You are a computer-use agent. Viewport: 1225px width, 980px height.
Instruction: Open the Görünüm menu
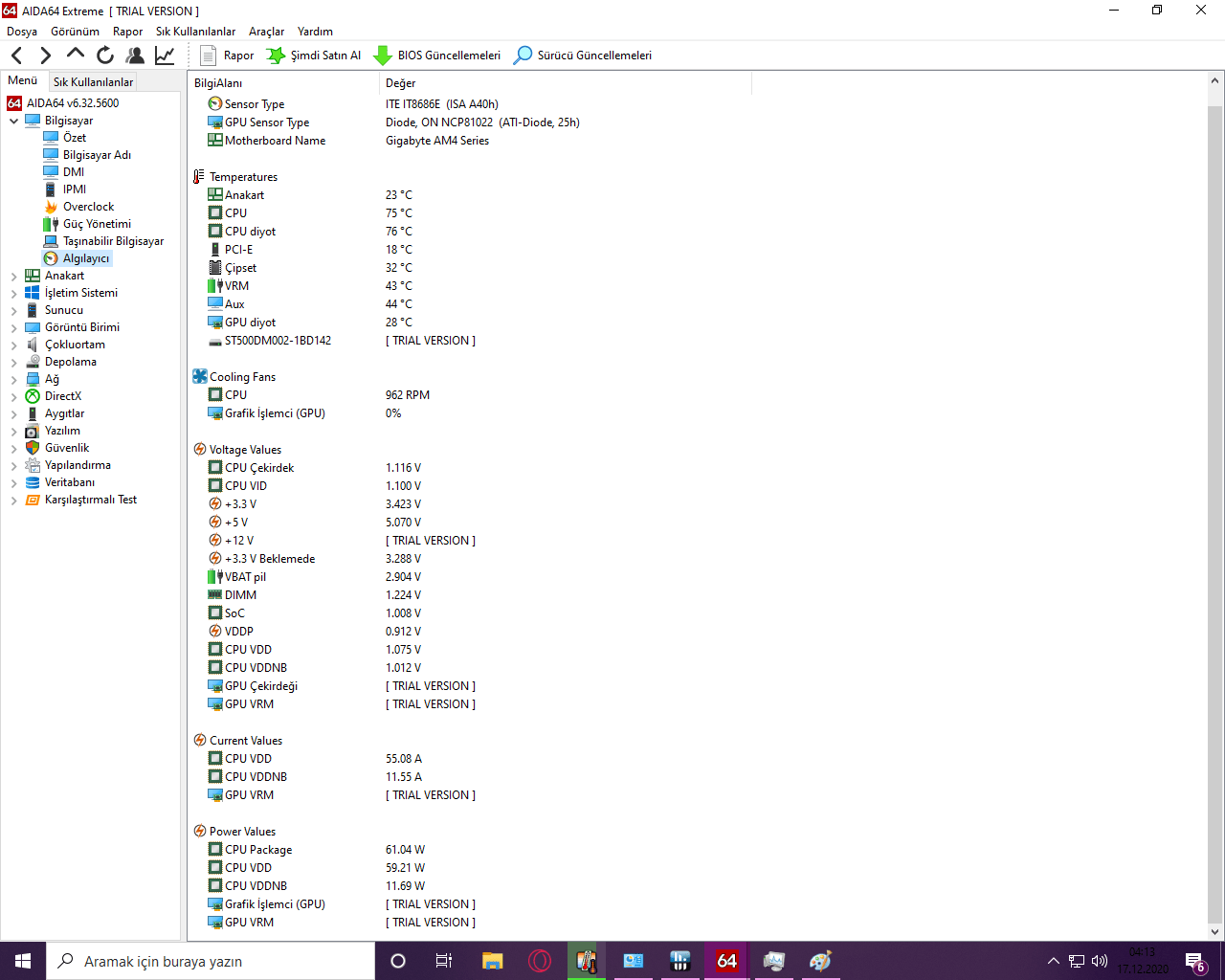(75, 32)
